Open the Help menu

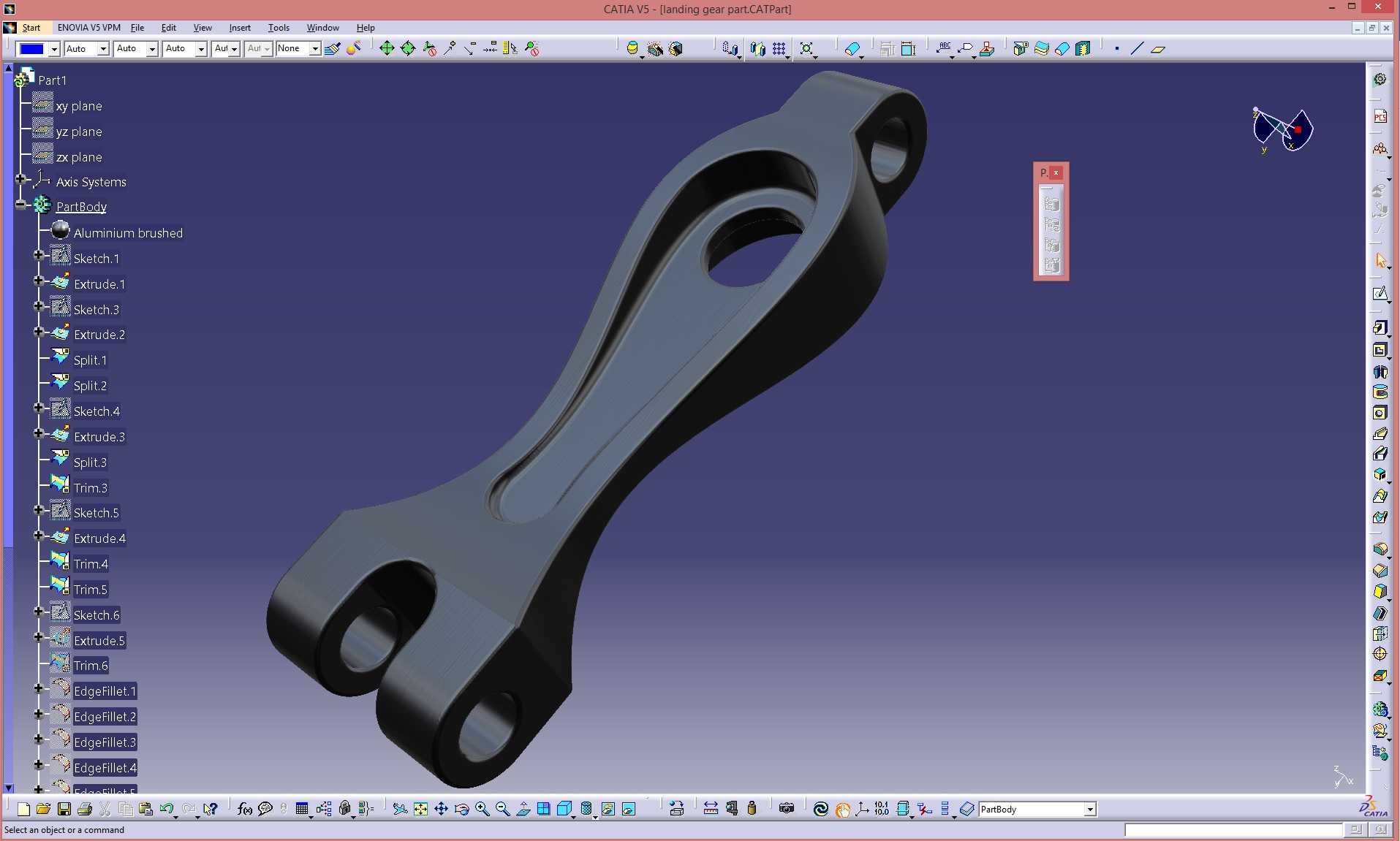pyautogui.click(x=366, y=28)
